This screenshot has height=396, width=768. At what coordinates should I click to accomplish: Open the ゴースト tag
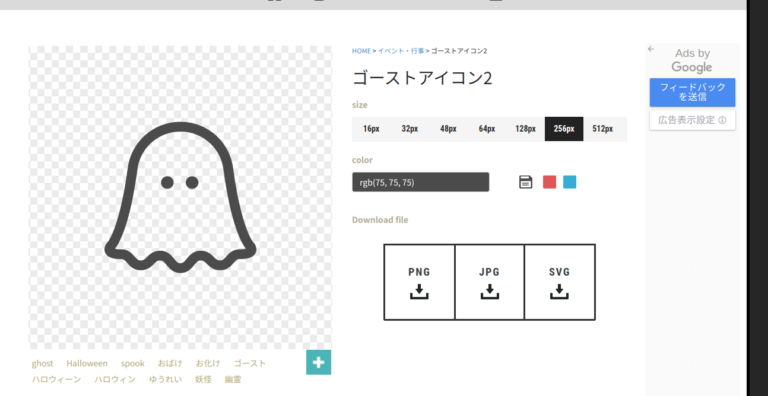pos(250,363)
